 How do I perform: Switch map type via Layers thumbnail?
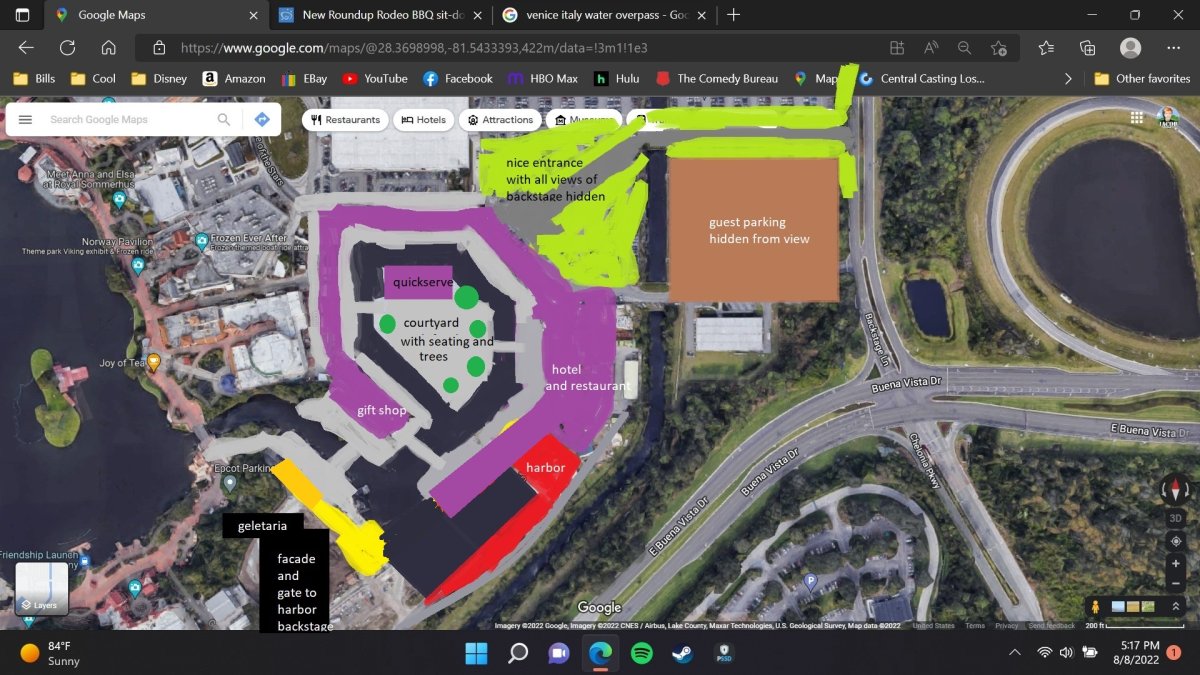(x=42, y=587)
